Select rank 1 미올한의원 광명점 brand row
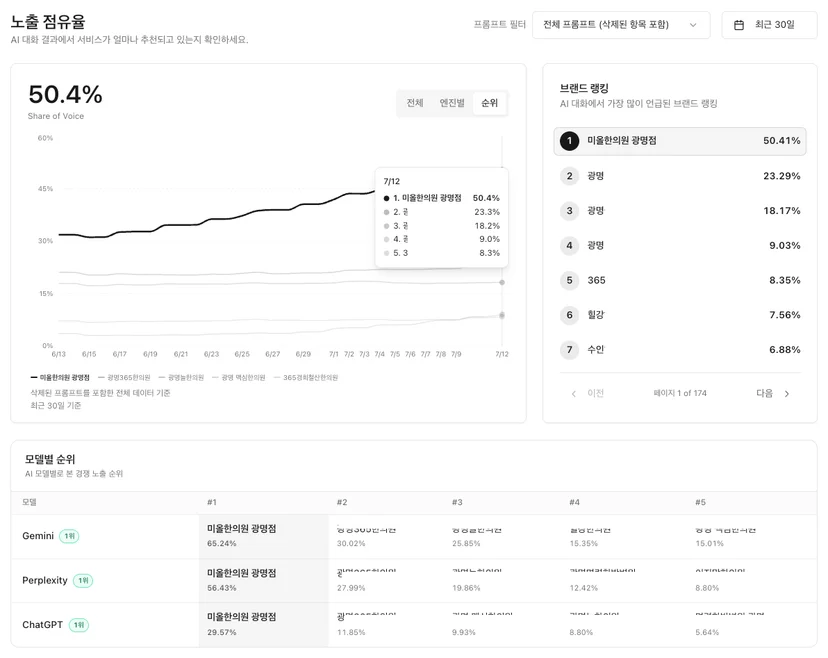This screenshot has width=828, height=658. coord(680,141)
